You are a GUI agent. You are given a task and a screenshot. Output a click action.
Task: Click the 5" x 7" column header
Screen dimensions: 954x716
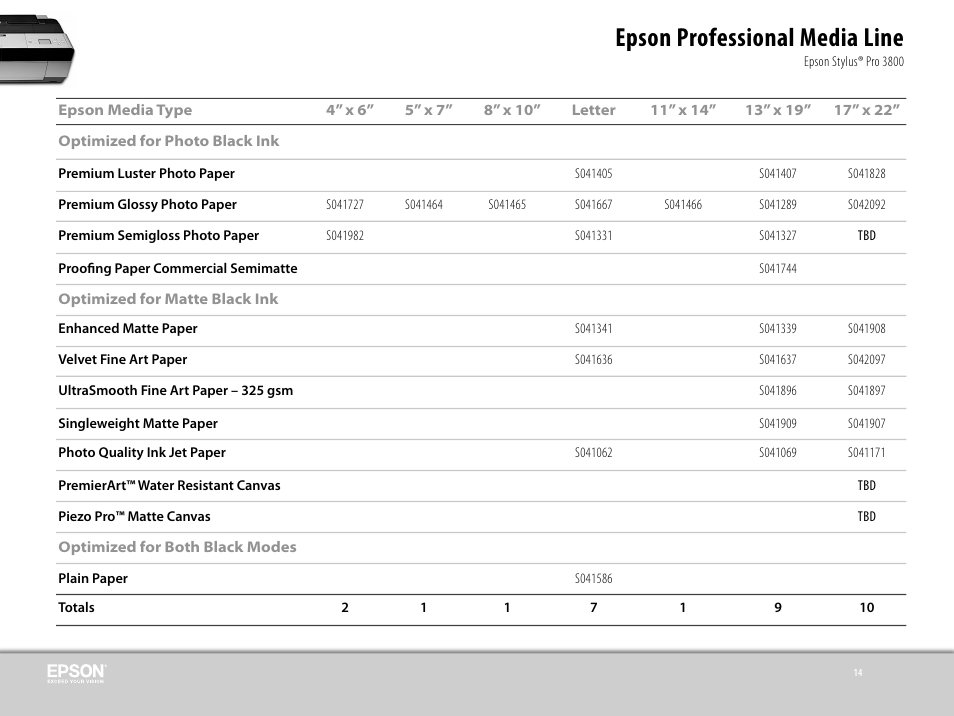pyautogui.click(x=429, y=110)
